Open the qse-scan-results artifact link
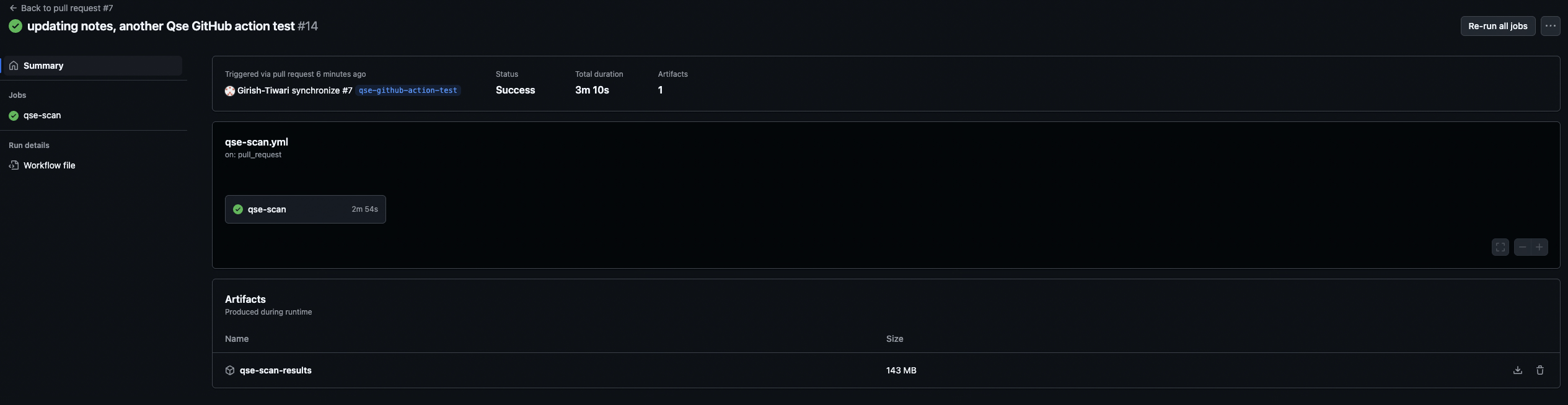 coord(275,370)
